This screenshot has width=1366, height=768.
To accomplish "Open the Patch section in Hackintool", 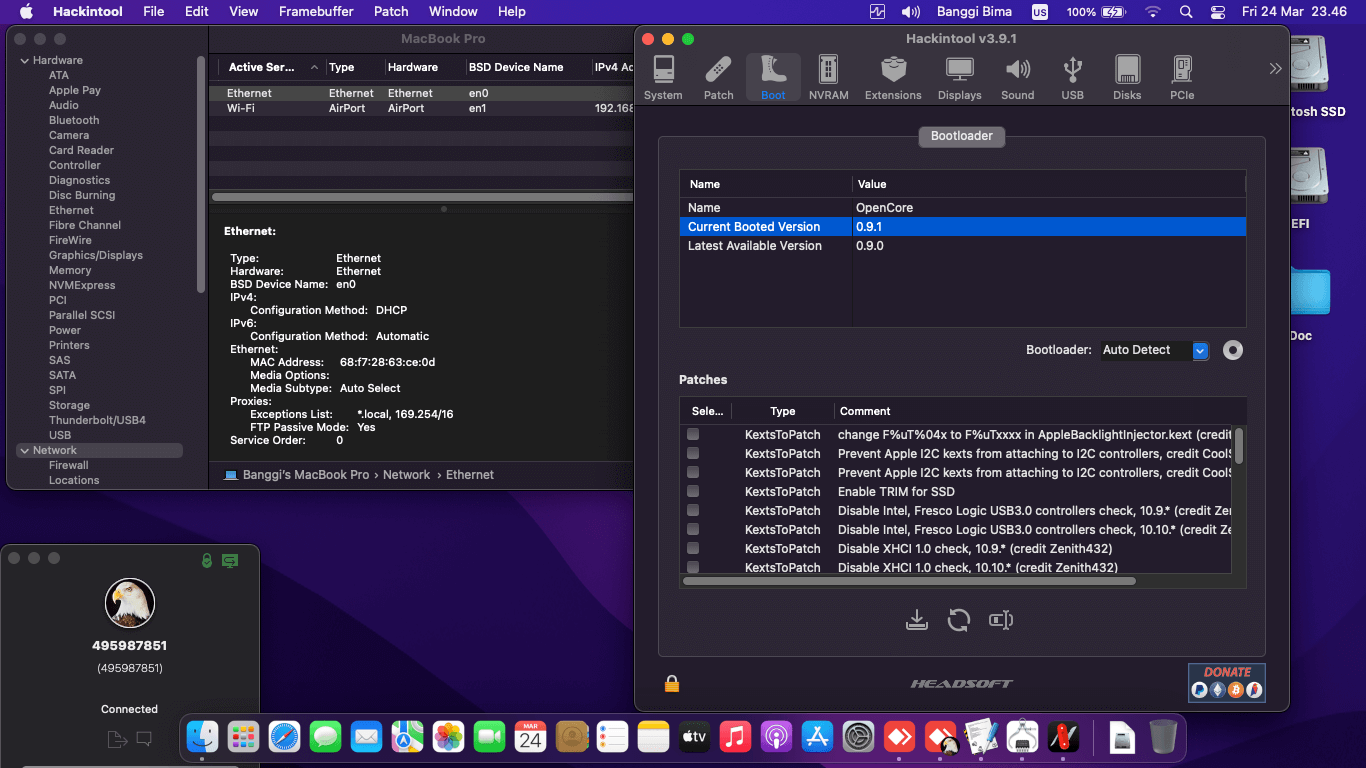I will [718, 78].
